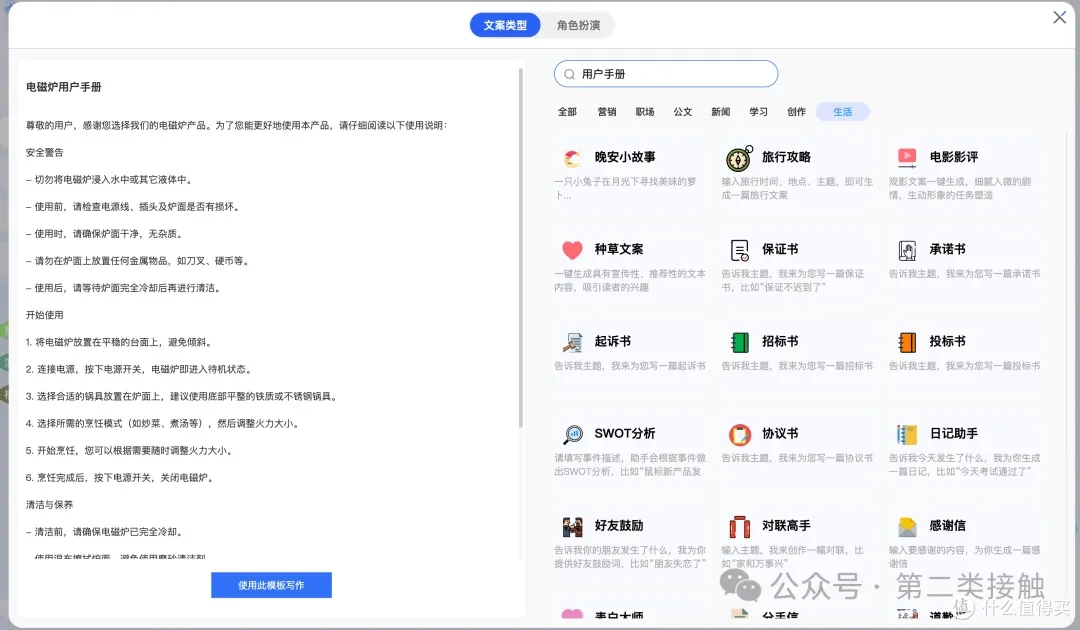Open the 承诺书 template title
1080x630 pixels.
[x=947, y=249]
